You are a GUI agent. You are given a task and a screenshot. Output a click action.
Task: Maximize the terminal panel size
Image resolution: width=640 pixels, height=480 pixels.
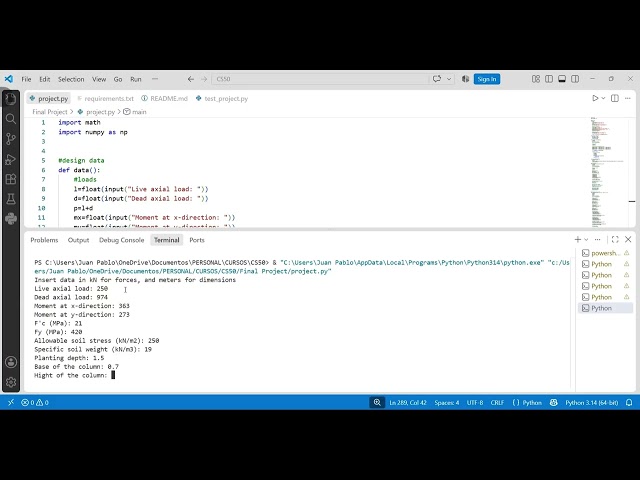coord(615,240)
